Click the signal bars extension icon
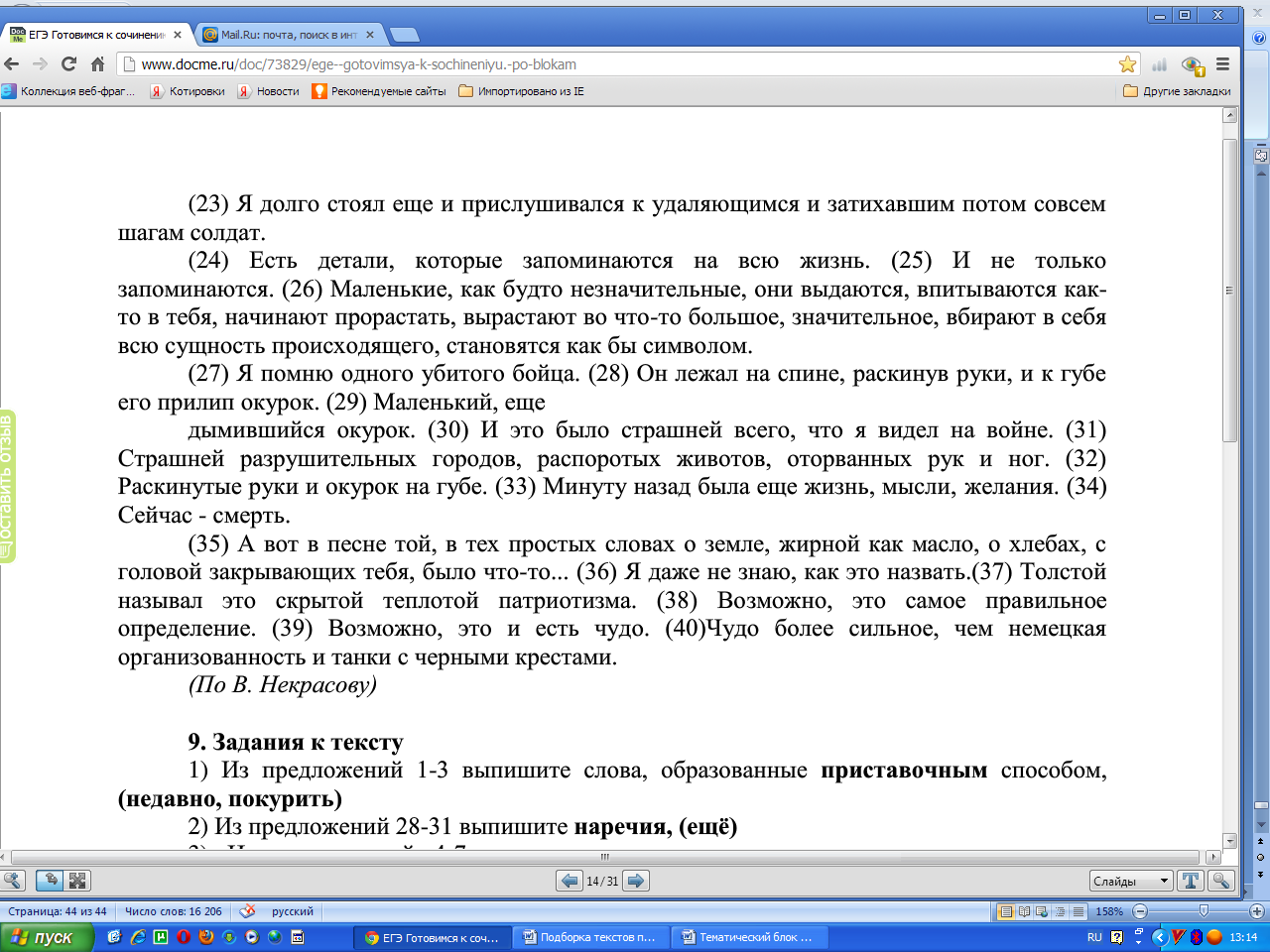The image size is (1270, 952). pyautogui.click(x=1159, y=64)
